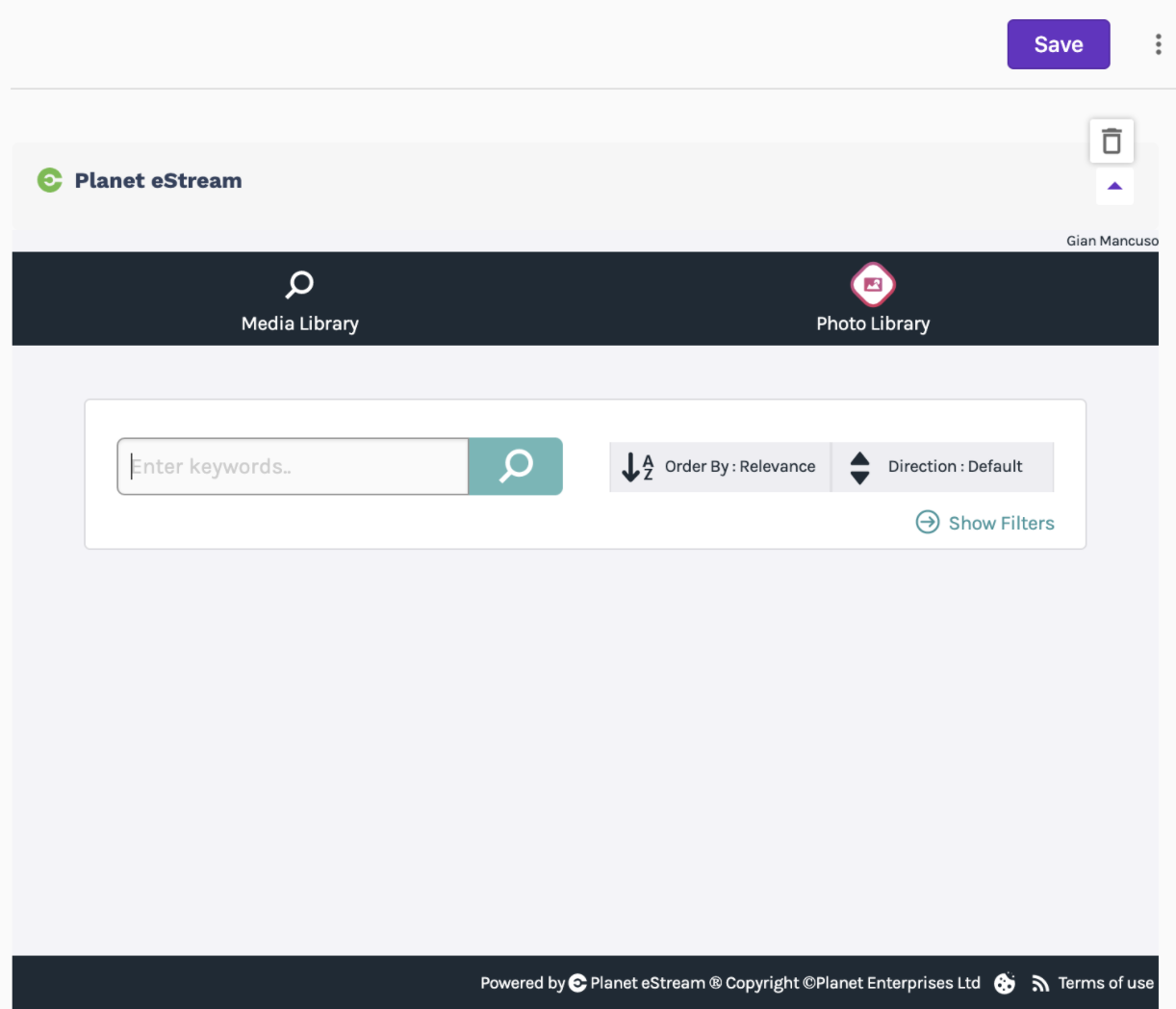This screenshot has height=1009, width=1176.
Task: Click the Media Library magnifier icon
Action: (299, 284)
